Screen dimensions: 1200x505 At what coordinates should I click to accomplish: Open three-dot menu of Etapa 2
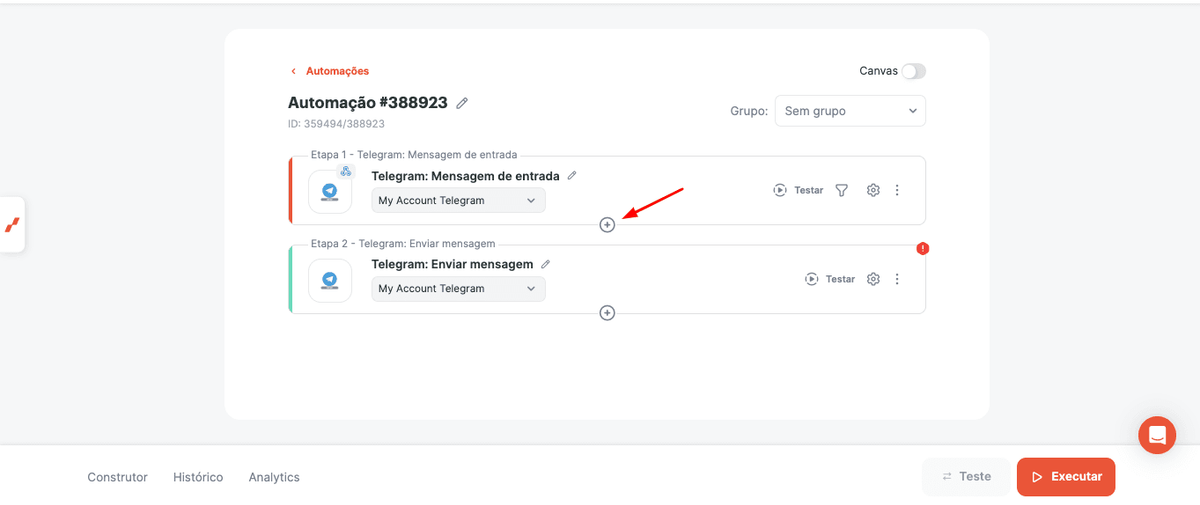pyautogui.click(x=897, y=279)
